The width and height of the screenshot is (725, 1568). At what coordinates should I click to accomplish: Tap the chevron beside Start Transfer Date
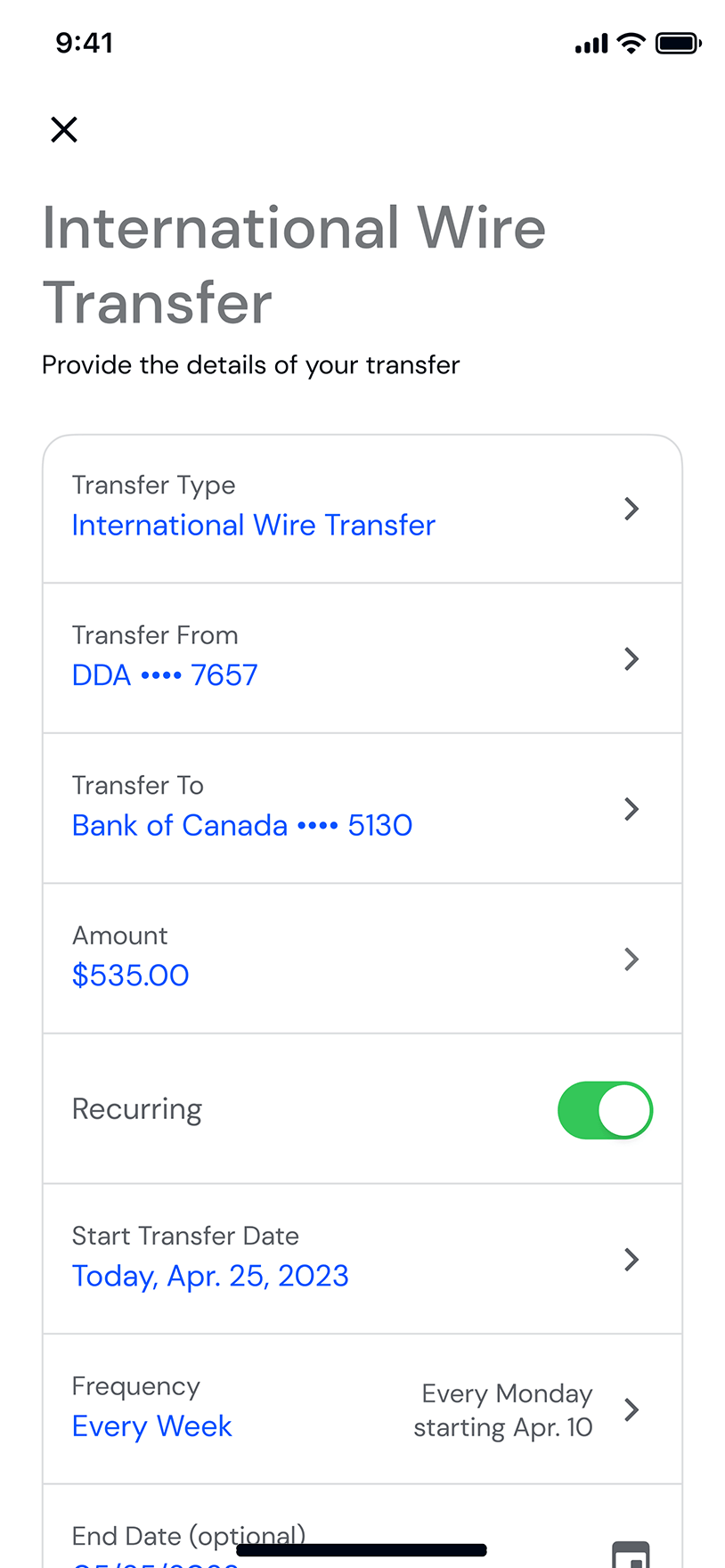coord(631,1260)
